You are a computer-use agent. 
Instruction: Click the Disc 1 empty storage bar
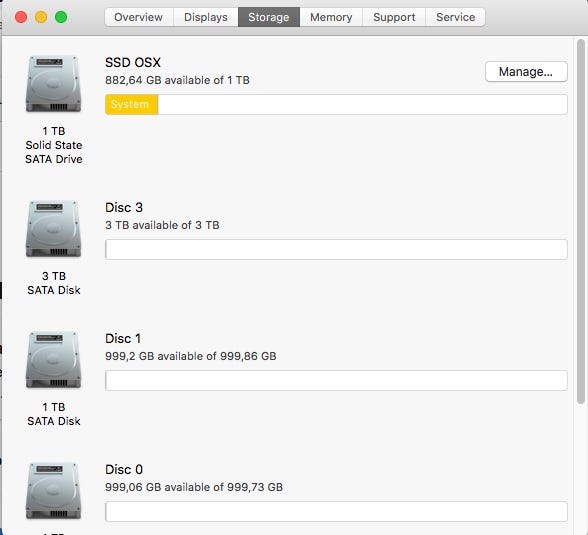(336, 380)
